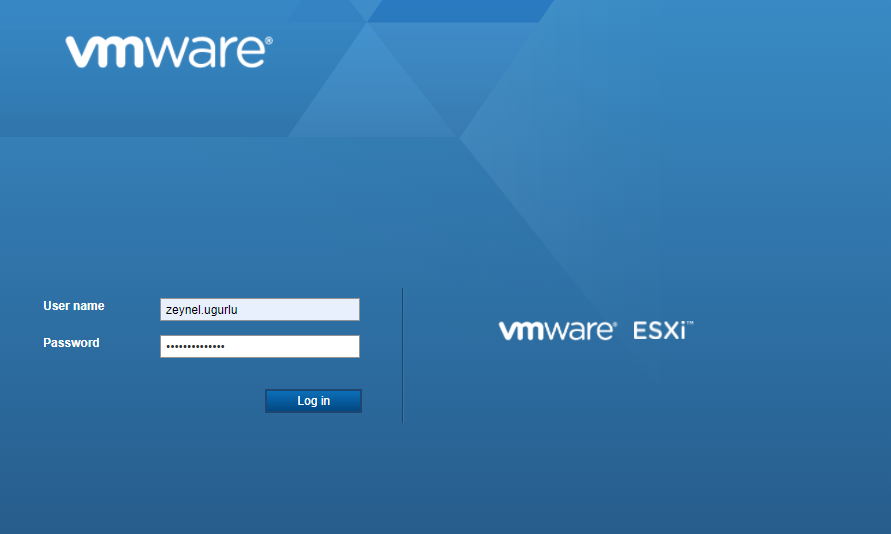Viewport: 891px width, 534px height.
Task: Click the VMware logo at top left
Action: (169, 52)
